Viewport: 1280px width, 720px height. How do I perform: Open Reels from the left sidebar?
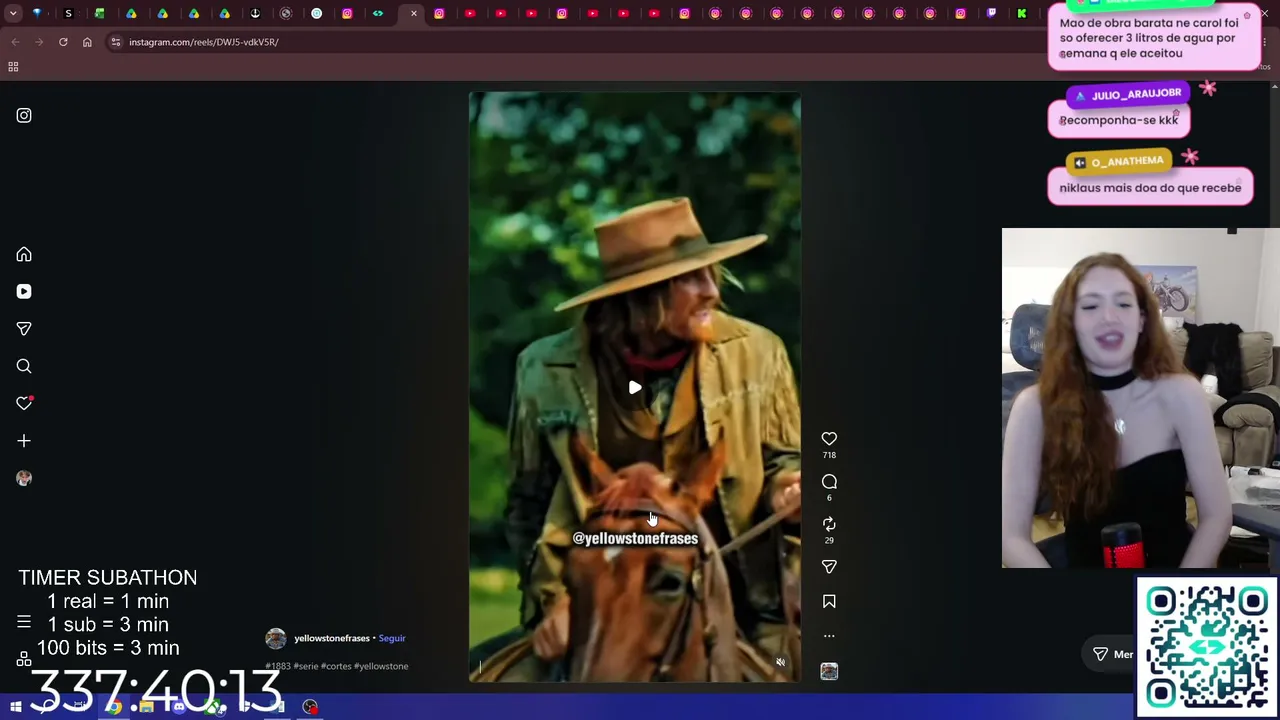[x=24, y=292]
